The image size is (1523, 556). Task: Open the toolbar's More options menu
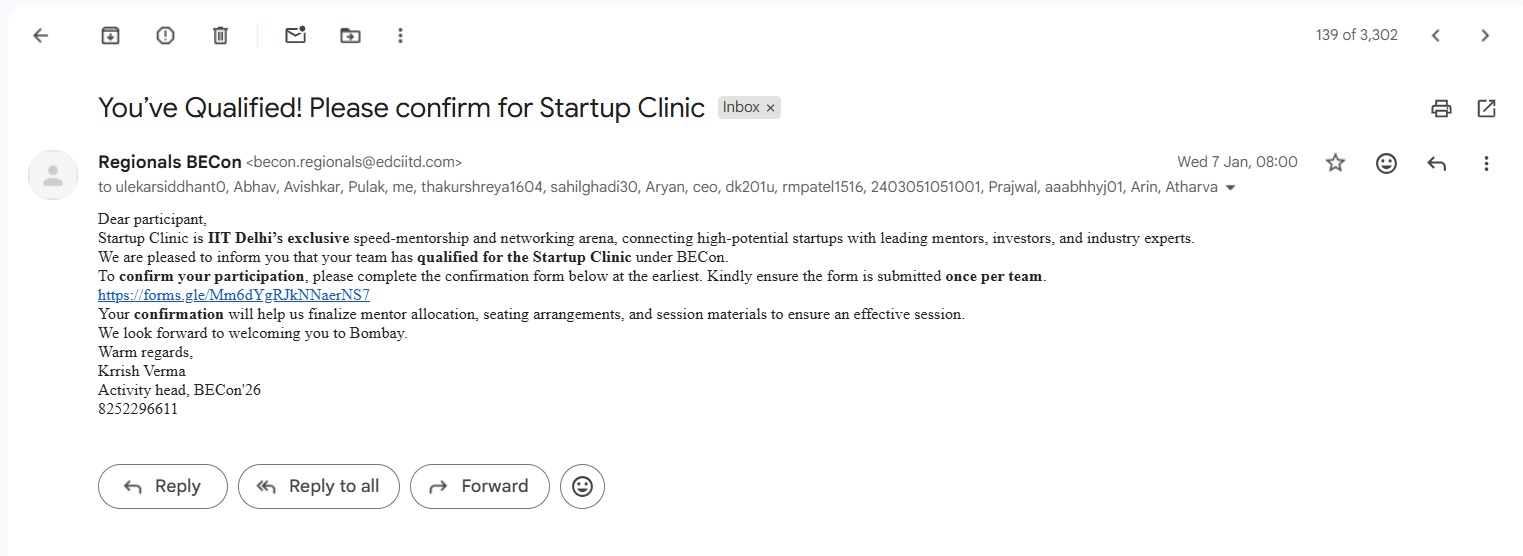[400, 36]
